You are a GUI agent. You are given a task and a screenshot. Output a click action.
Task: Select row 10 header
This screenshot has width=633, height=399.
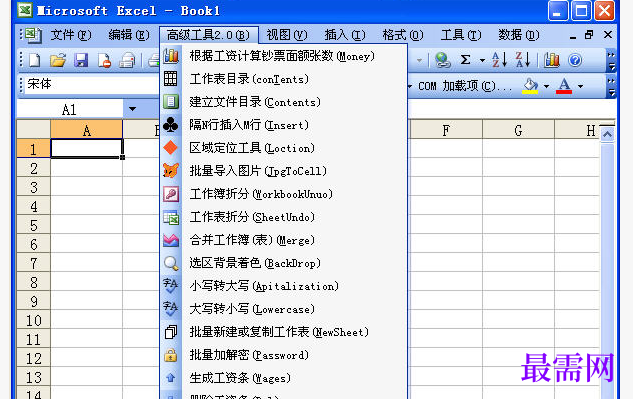tap(34, 320)
